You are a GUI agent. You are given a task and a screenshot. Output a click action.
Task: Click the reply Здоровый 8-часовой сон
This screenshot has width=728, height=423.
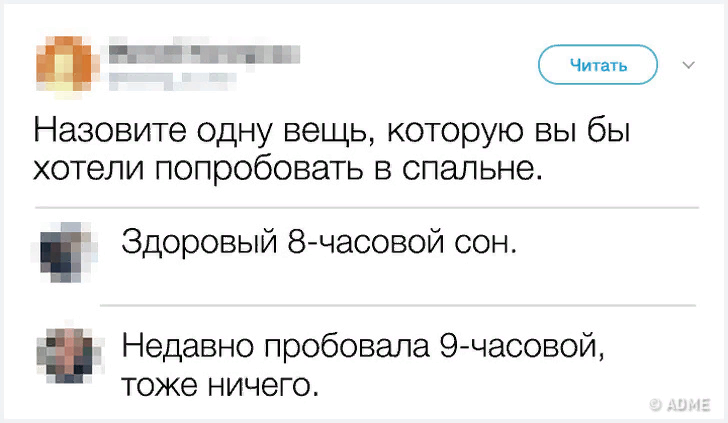319,242
